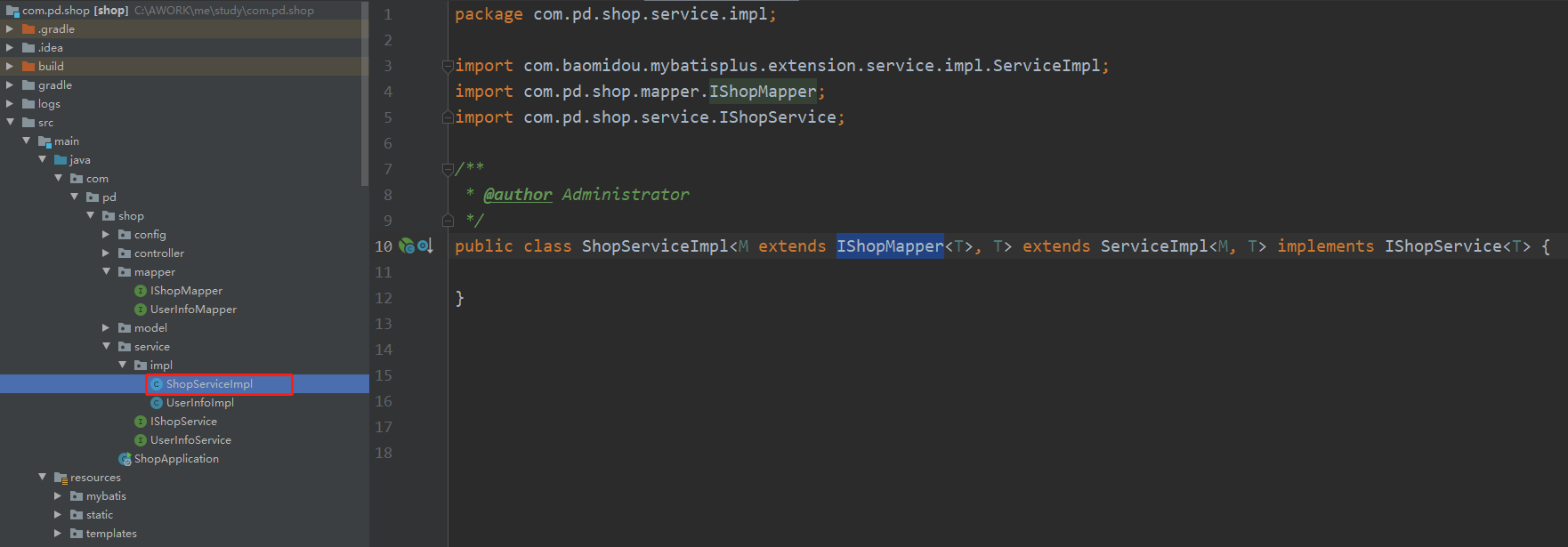Collapse the mapper package arrow
The width and height of the screenshot is (1568, 547).
[x=106, y=272]
